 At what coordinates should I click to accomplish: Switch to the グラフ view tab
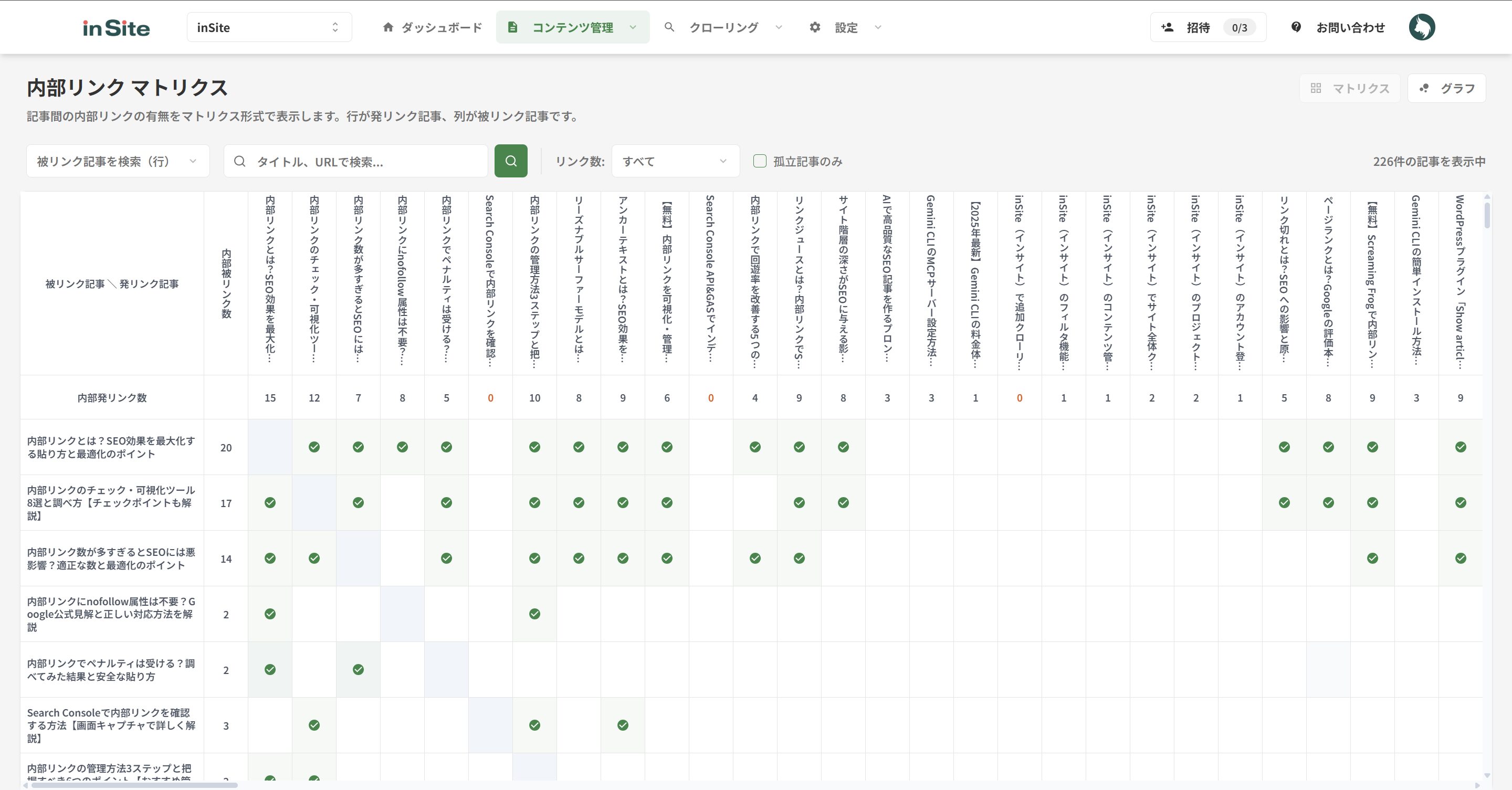(1447, 88)
